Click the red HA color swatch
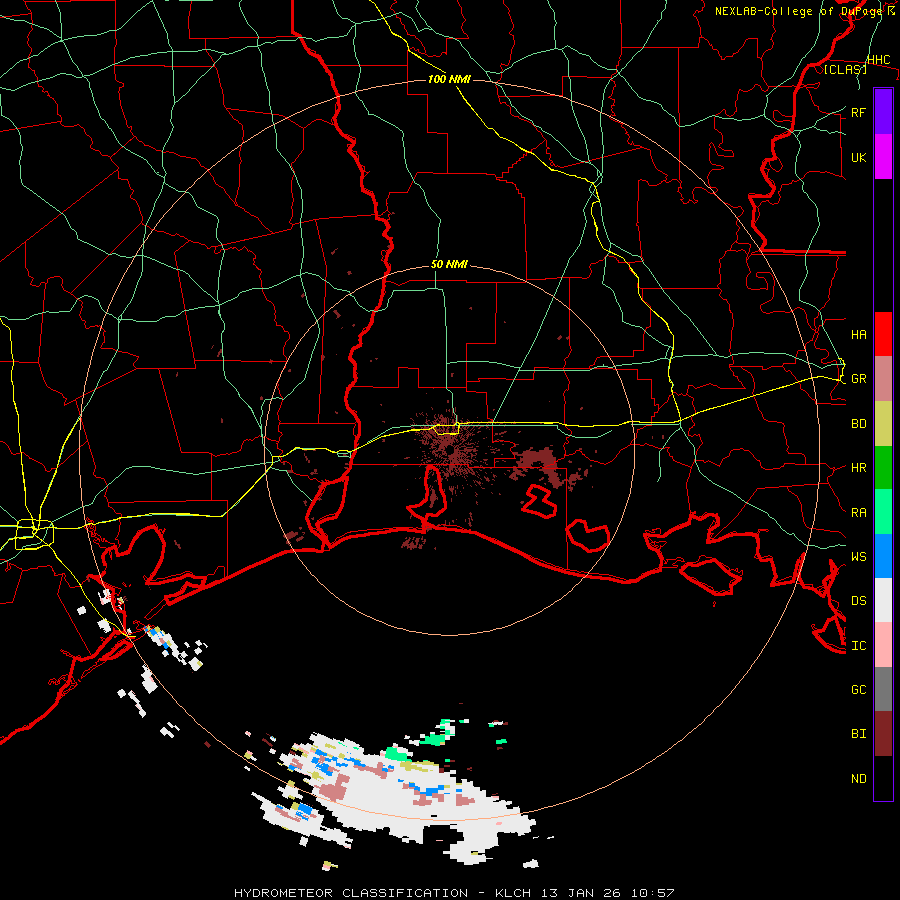This screenshot has width=900, height=900. [x=883, y=334]
